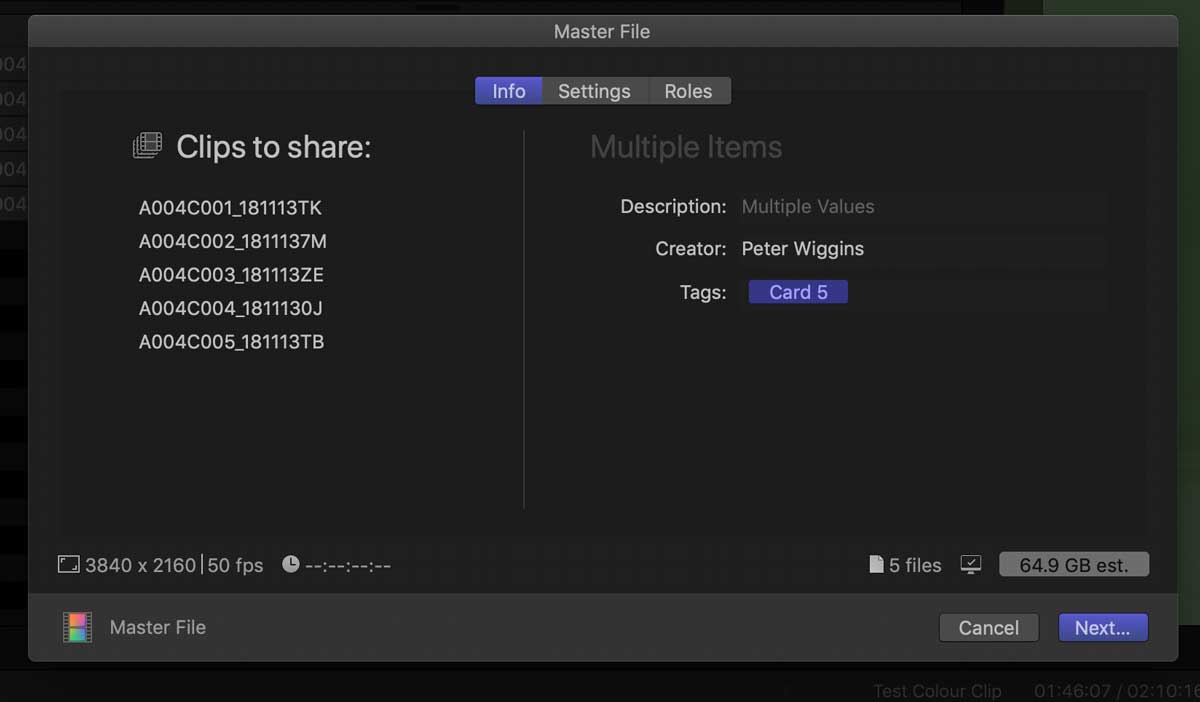Click the Clips to share: heading
Image resolution: width=1200 pixels, height=702 pixels.
pyautogui.click(x=274, y=147)
